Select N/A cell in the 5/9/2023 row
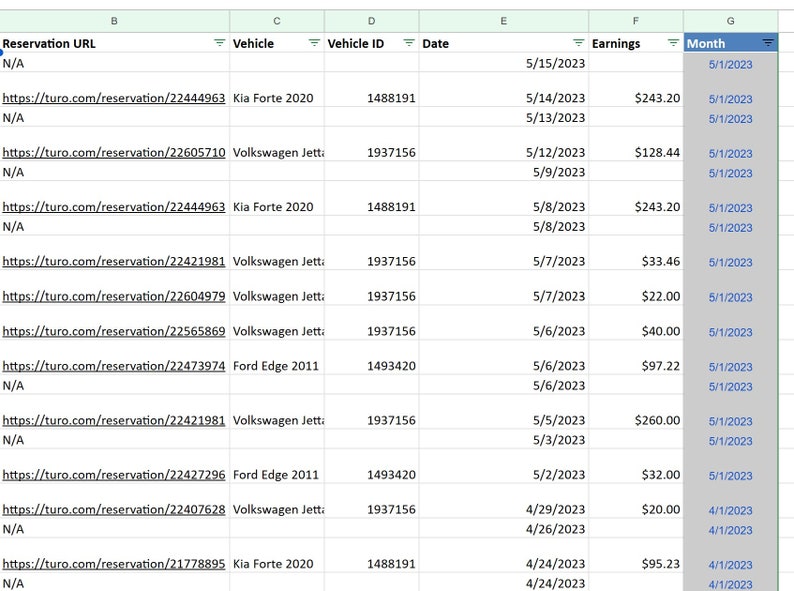 point(114,172)
